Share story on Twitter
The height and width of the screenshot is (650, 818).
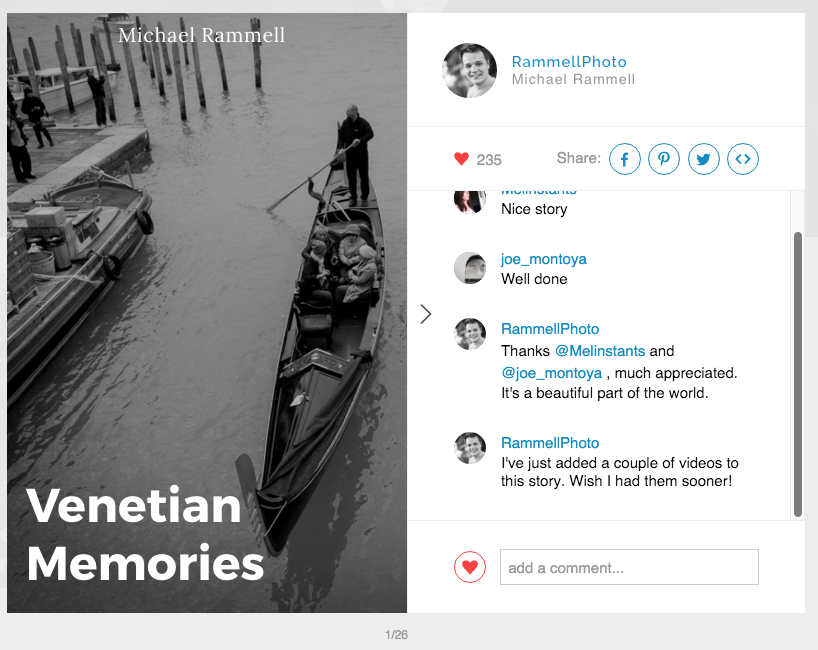(703, 159)
